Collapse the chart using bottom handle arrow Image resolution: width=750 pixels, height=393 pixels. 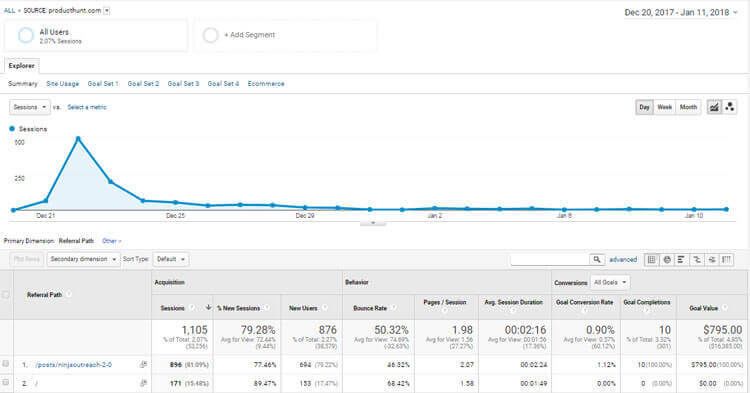pyautogui.click(x=373, y=223)
